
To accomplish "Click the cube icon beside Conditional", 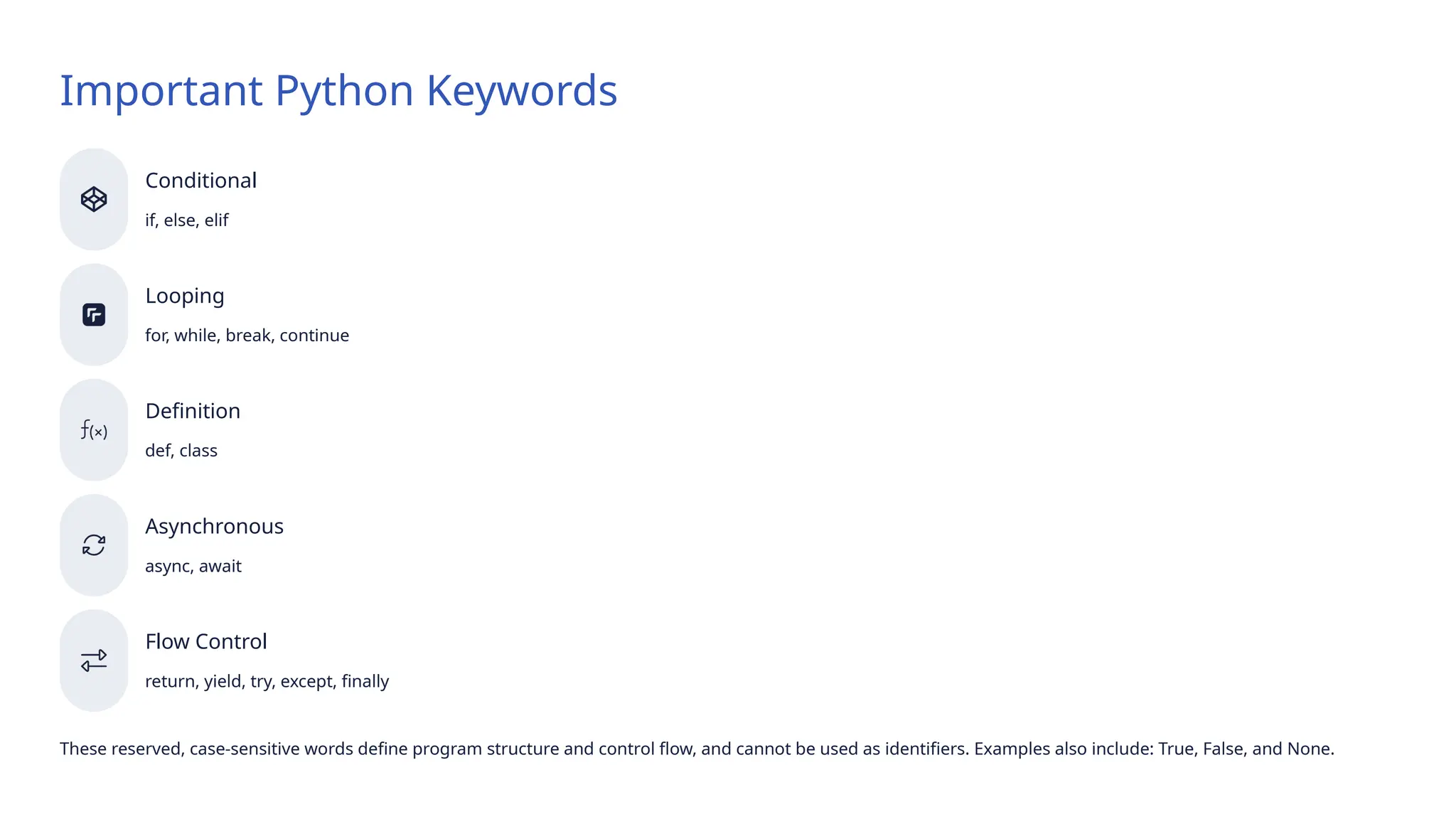I will click(94, 199).
